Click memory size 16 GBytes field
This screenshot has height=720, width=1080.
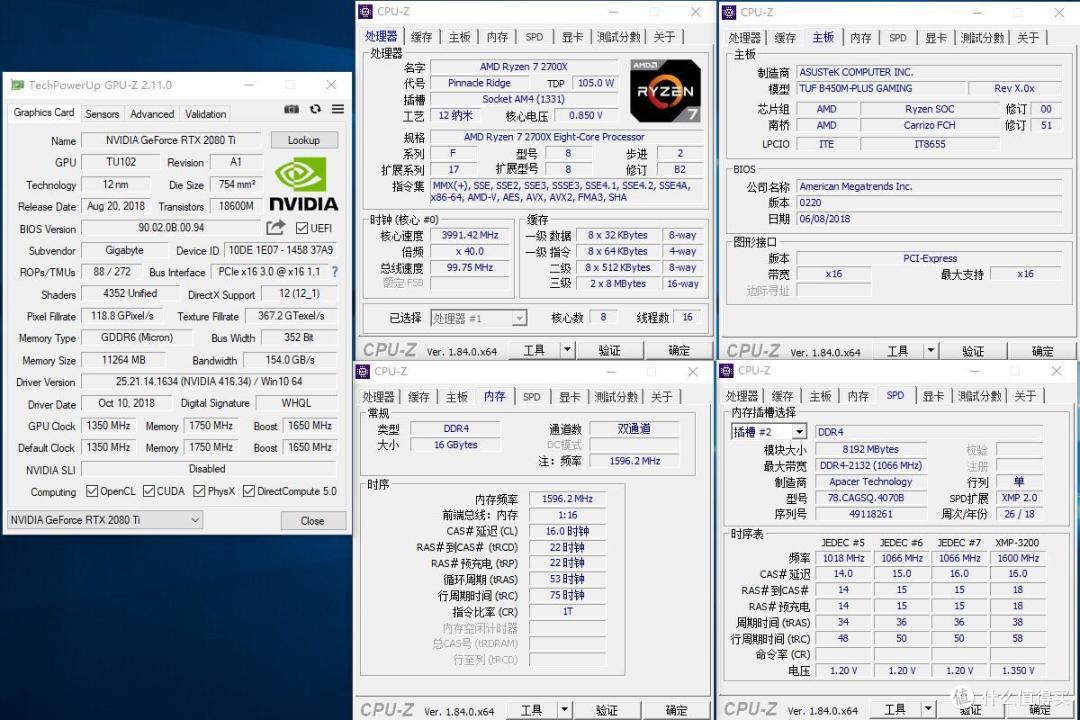tap(456, 444)
